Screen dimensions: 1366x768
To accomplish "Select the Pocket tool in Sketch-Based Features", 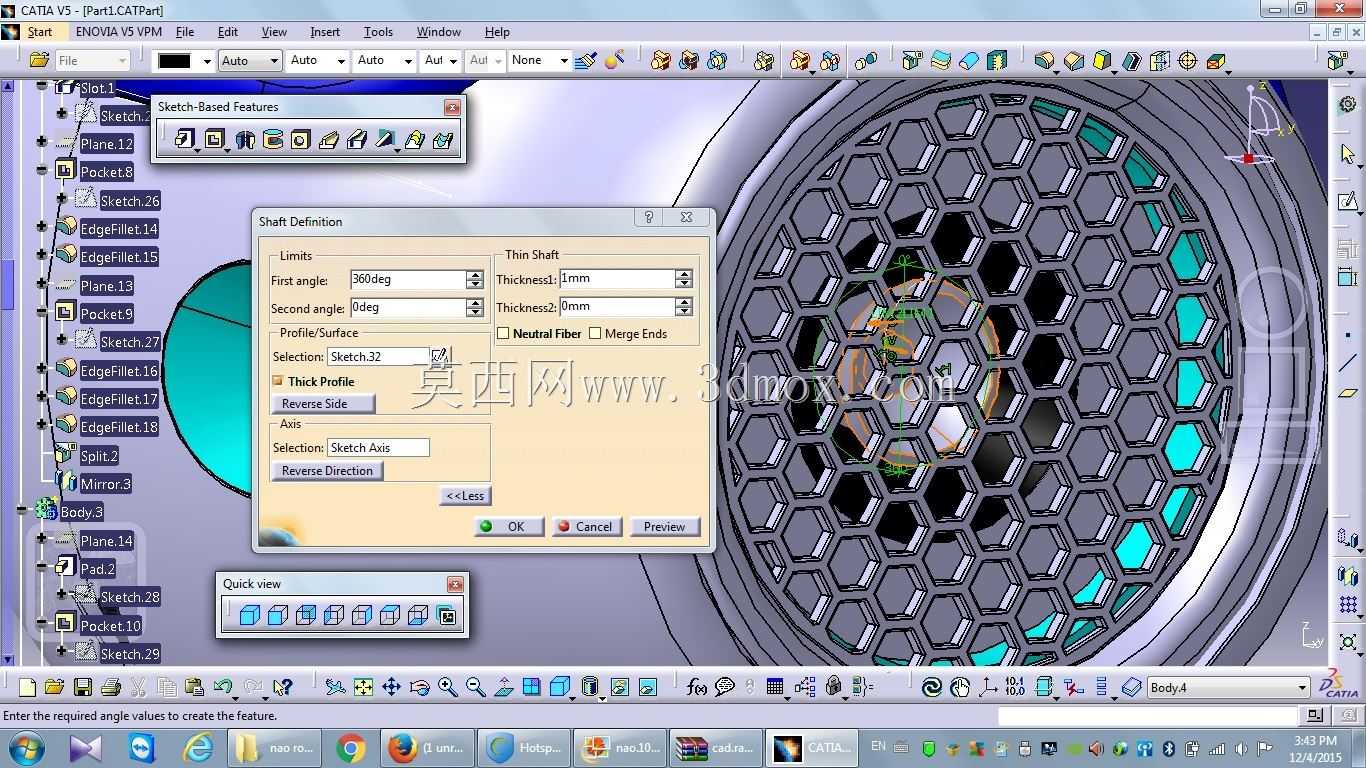I will (214, 140).
